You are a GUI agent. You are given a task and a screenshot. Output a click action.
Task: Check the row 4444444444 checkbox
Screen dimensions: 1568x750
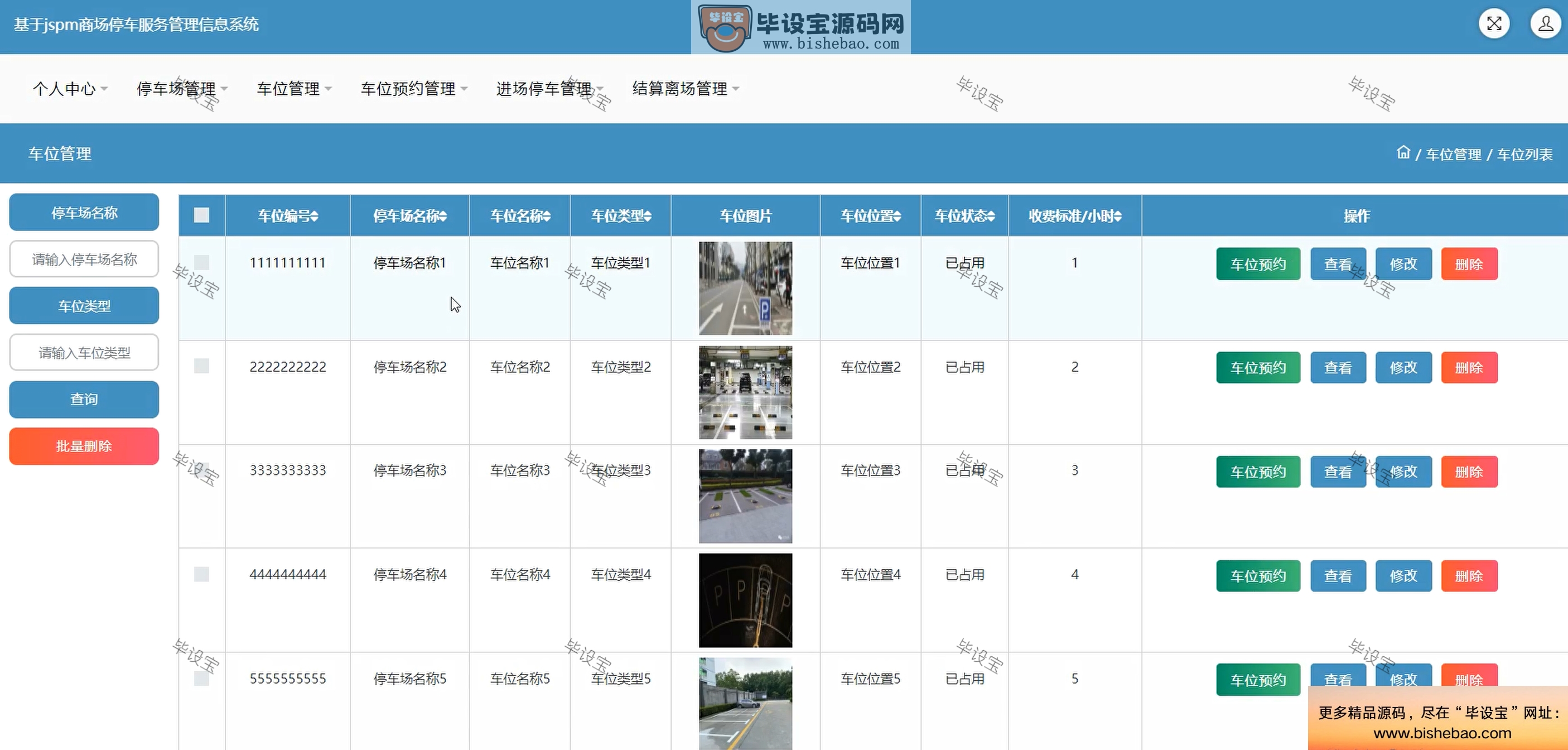point(201,574)
